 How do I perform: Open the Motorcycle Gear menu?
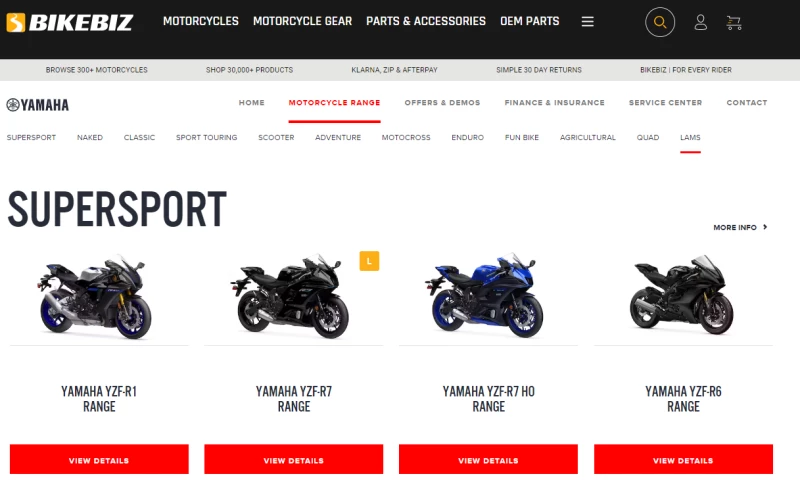[303, 21]
